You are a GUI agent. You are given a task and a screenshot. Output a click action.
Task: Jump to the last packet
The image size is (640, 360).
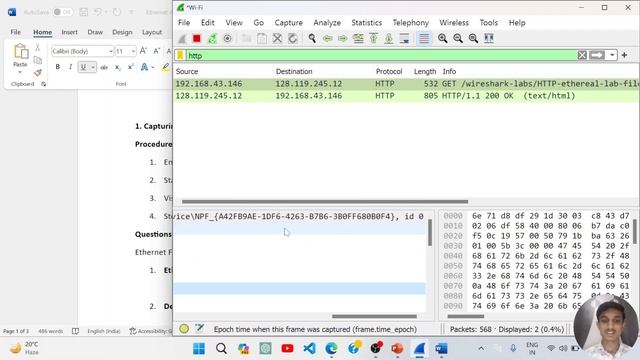point(389,38)
